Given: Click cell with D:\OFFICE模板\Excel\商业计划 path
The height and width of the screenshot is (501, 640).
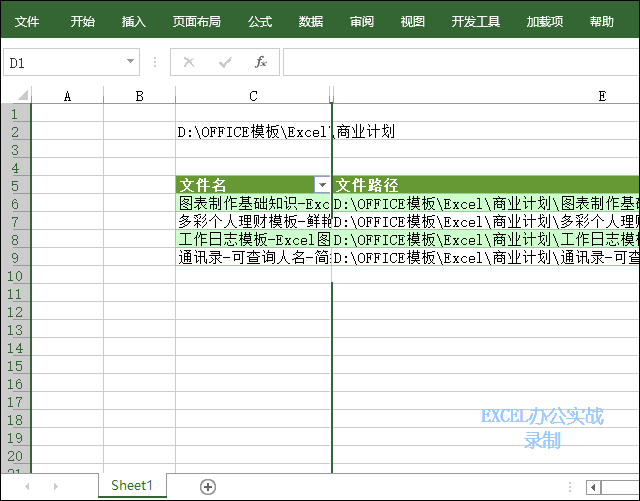Looking at the screenshot, I should coord(253,132).
